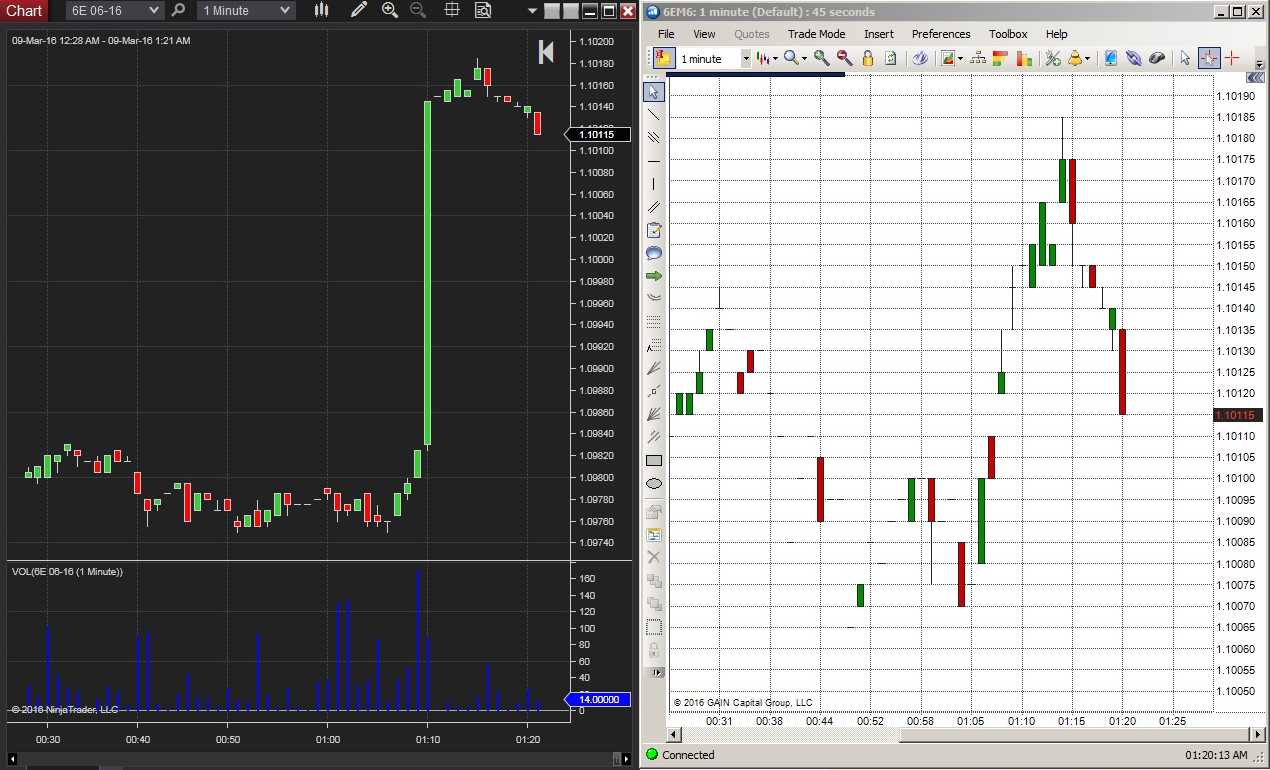Select the blue speech bubble comment tool
Image resolution: width=1270 pixels, height=770 pixels.
pyautogui.click(x=654, y=253)
